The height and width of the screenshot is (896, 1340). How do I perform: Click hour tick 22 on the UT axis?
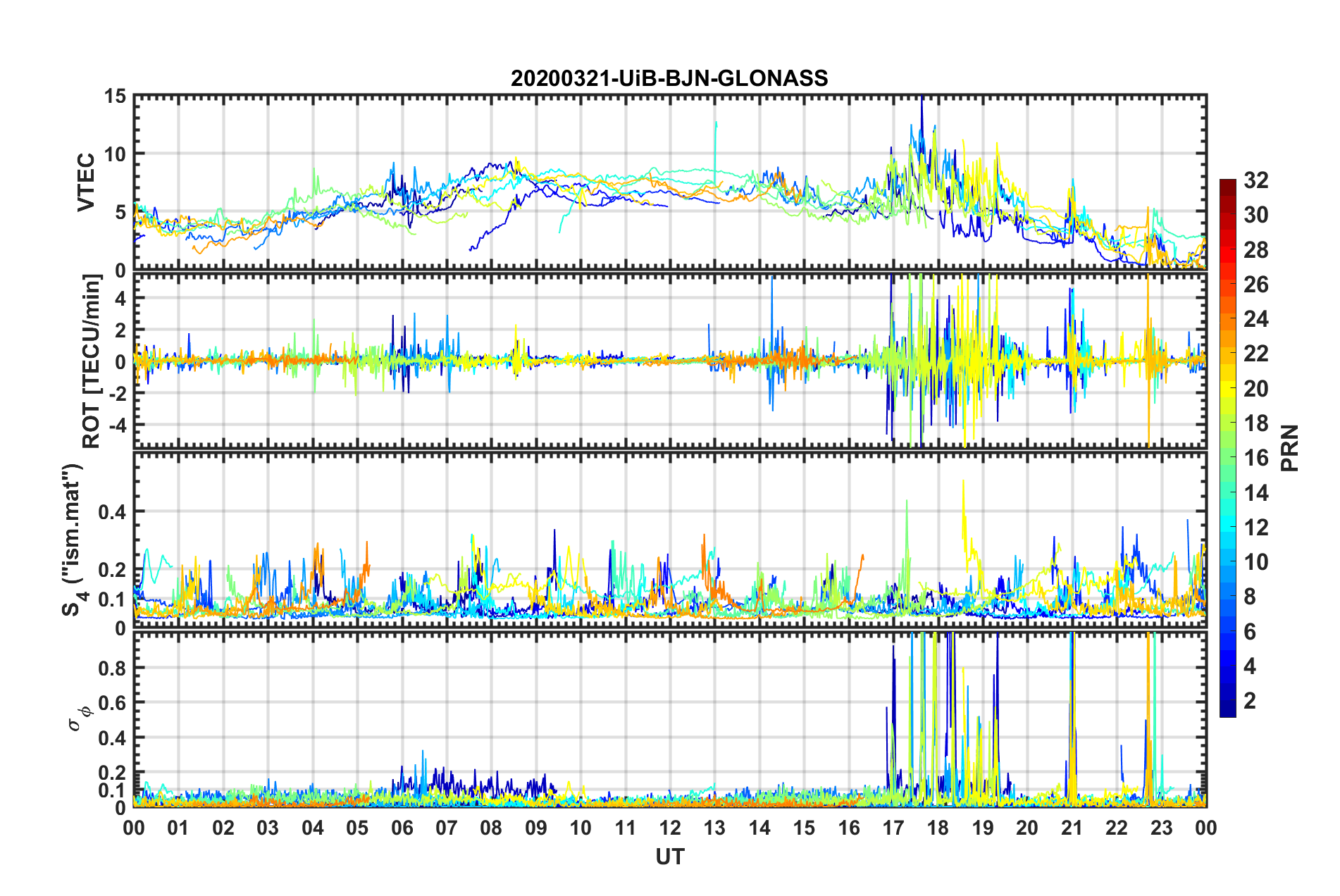click(1117, 828)
